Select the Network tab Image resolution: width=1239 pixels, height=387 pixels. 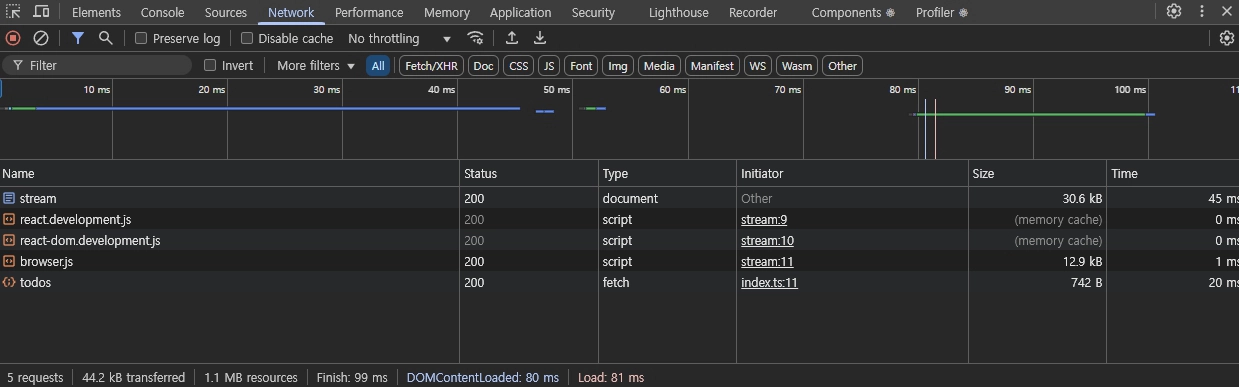(x=291, y=12)
